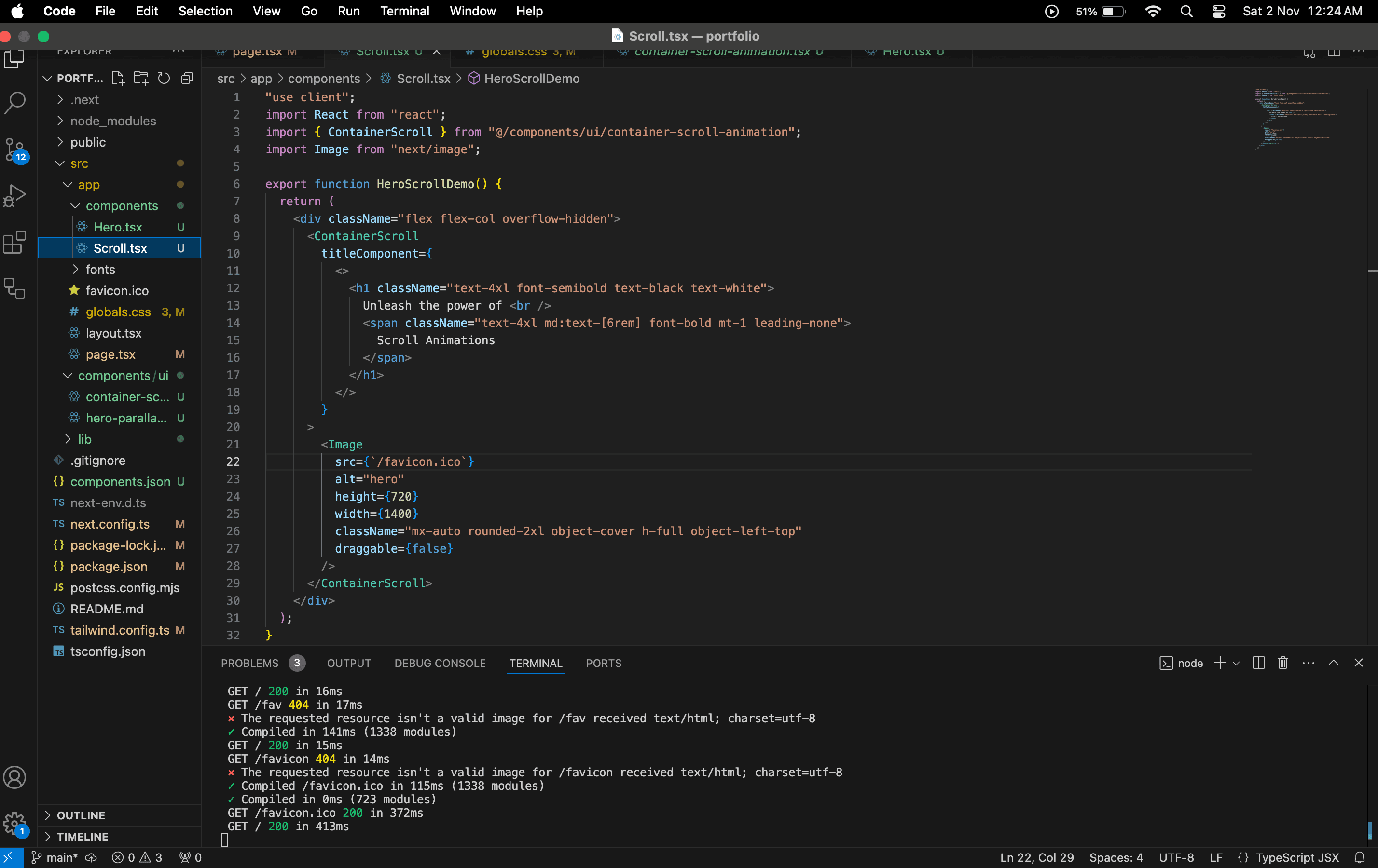The image size is (1378, 868).
Task: Click Ln 22, Col 29 cursor position
Action: click(1037, 857)
